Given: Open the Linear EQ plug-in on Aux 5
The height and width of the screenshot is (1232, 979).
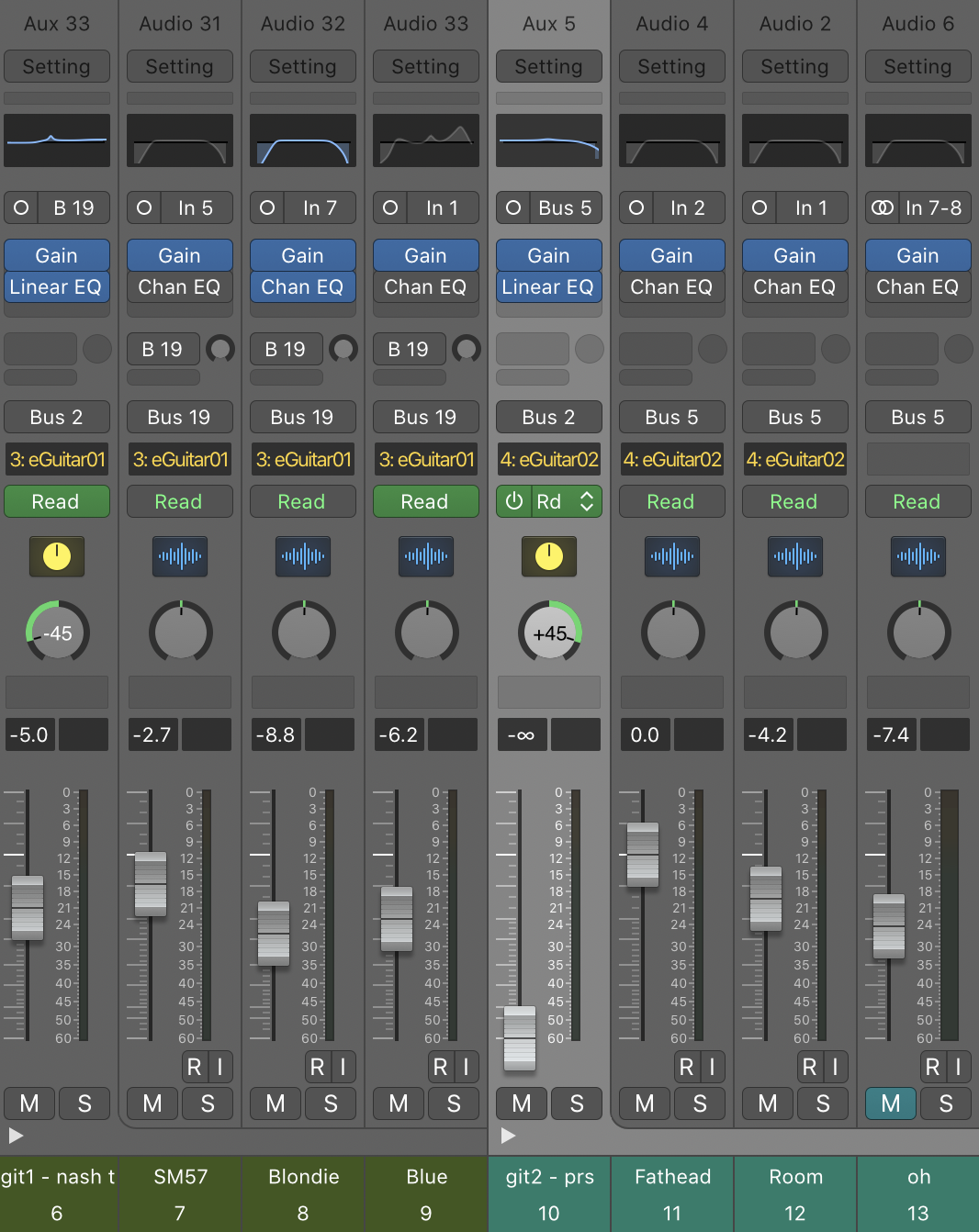Looking at the screenshot, I should (x=549, y=287).
